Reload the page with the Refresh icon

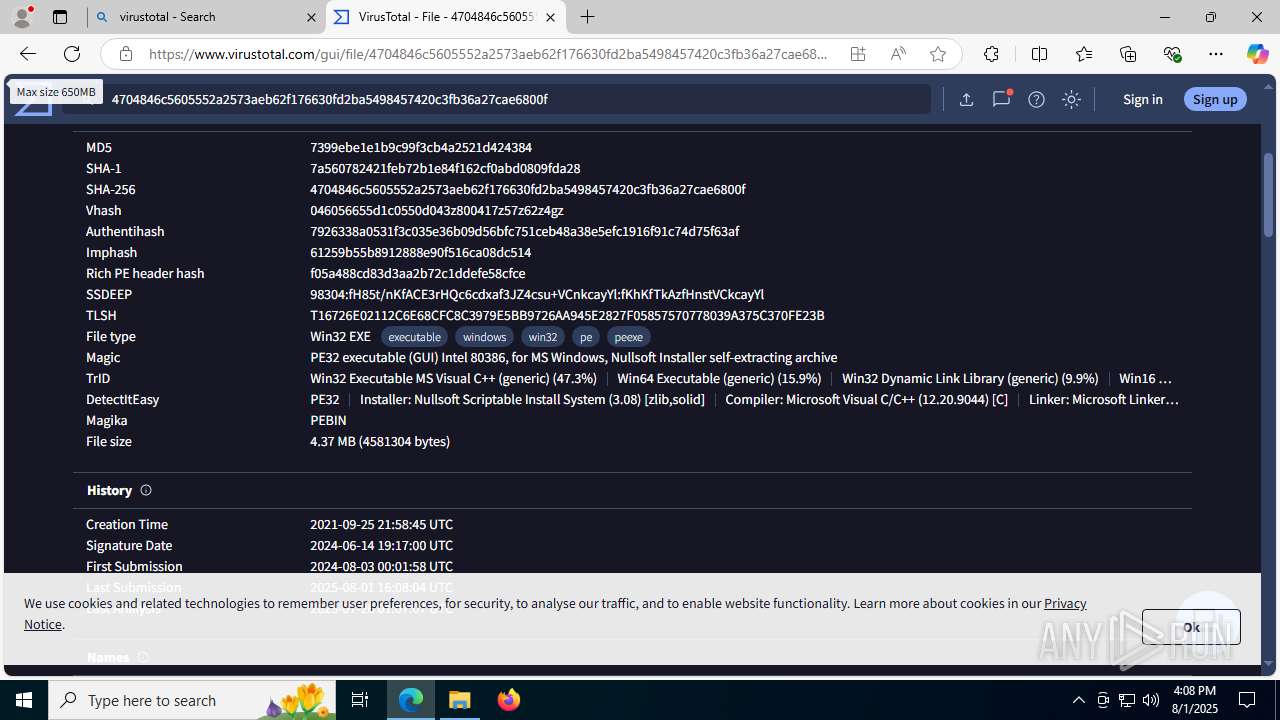(x=72, y=54)
